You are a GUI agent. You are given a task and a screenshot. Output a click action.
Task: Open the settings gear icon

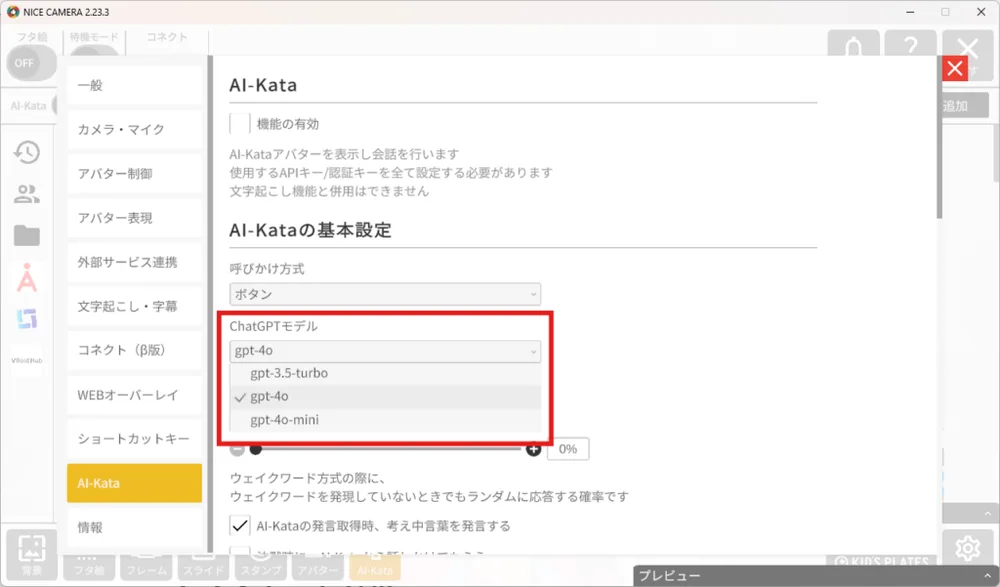(x=967, y=548)
